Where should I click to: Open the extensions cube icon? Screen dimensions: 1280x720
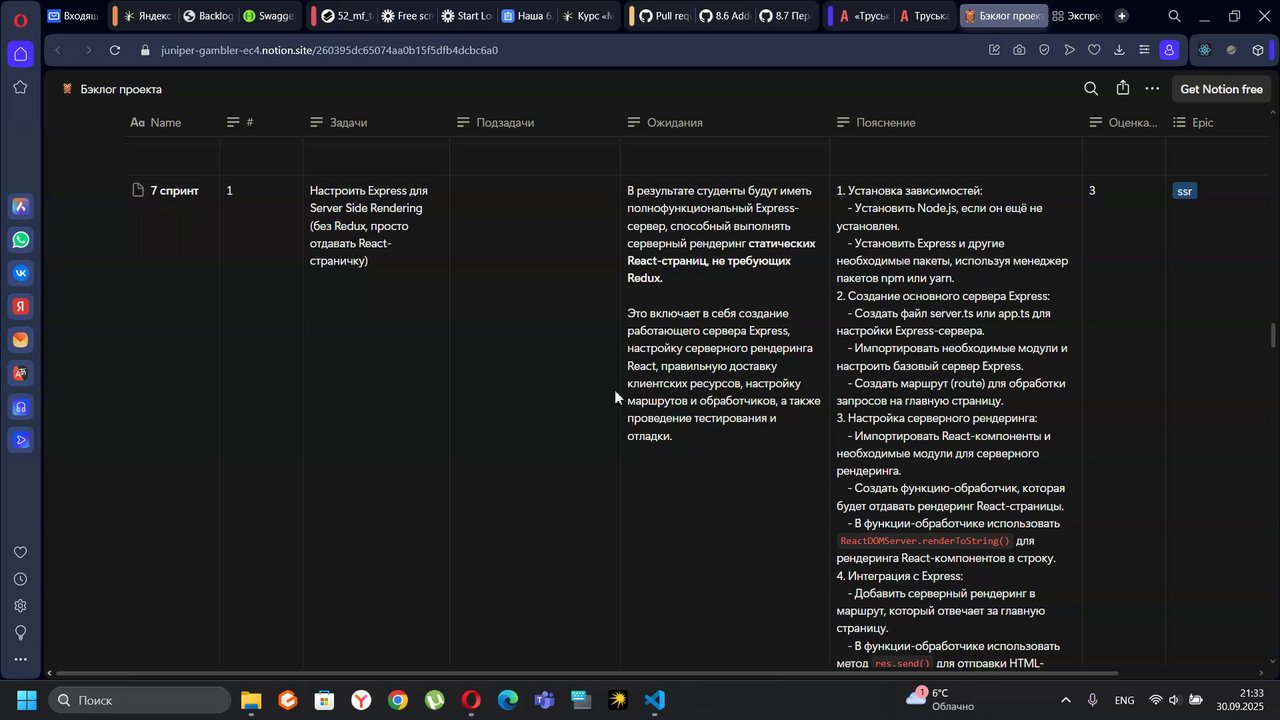pyautogui.click(x=1258, y=50)
